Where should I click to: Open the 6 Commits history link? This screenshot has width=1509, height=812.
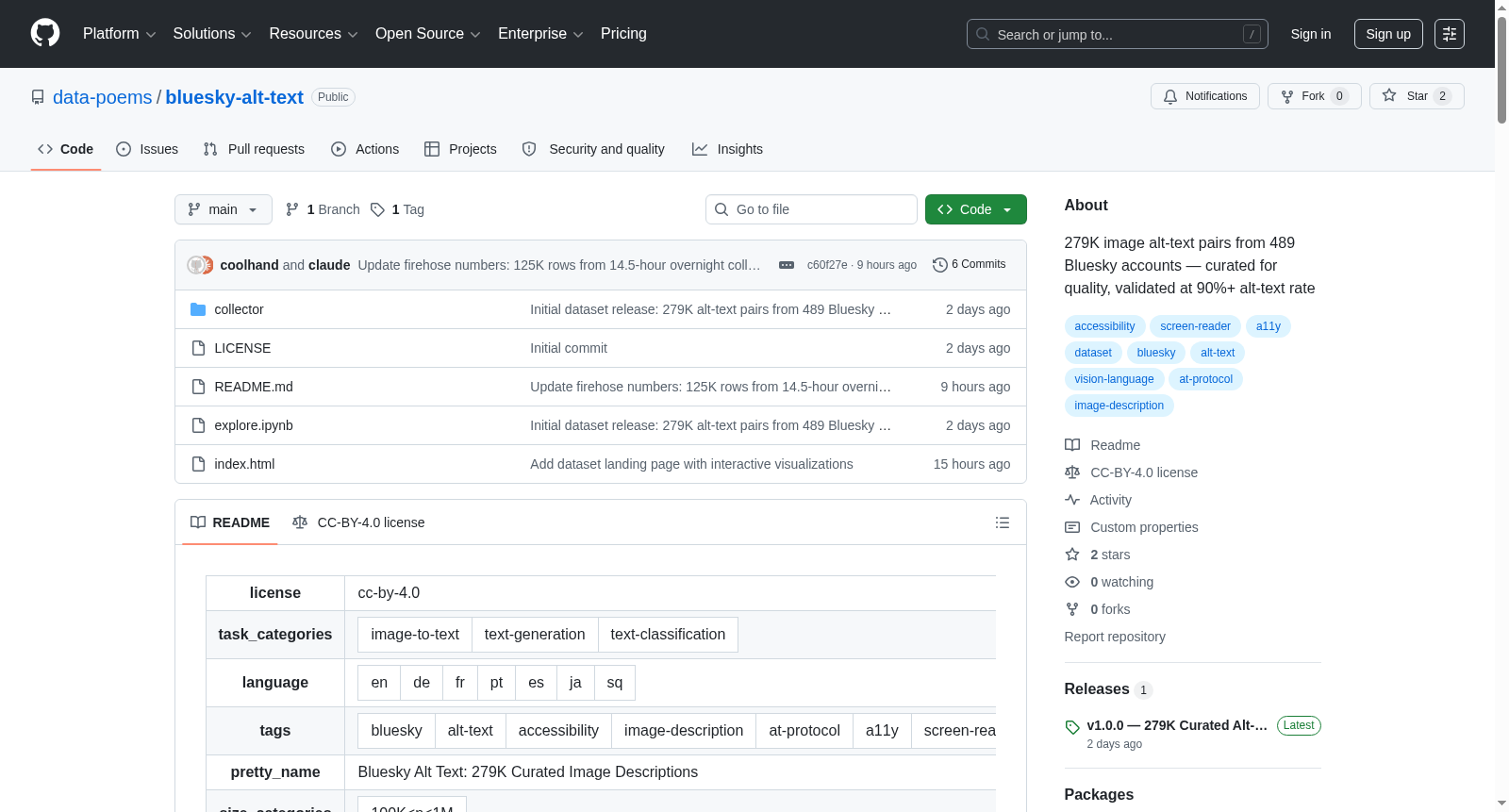point(969,265)
